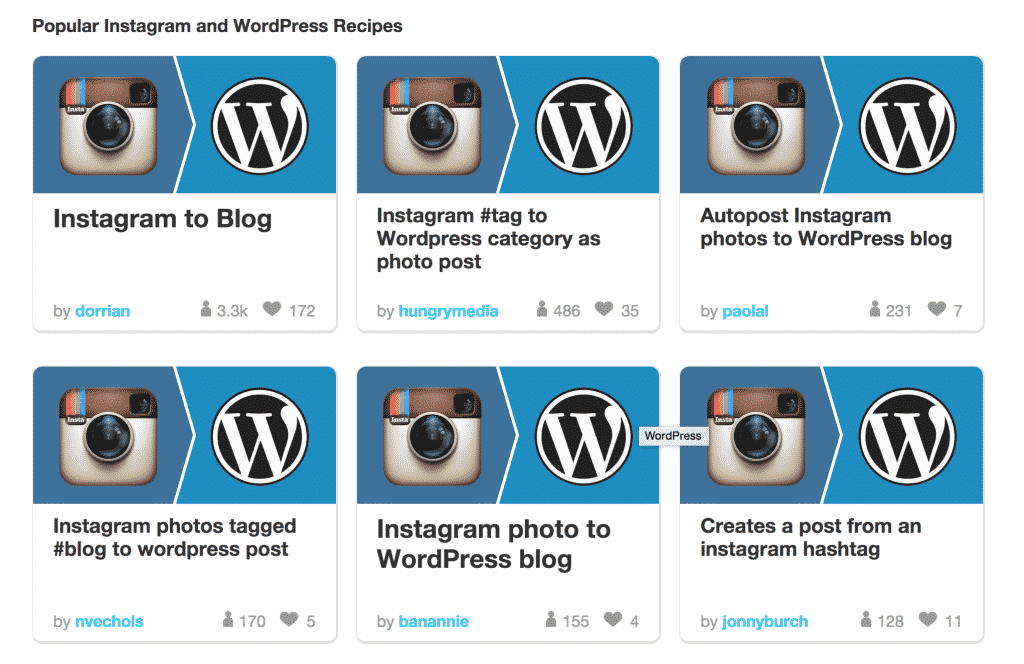The width and height of the screenshot is (1024, 664).
Task: Click the Instagram icon on the nvechols recipe
Action: (x=108, y=436)
